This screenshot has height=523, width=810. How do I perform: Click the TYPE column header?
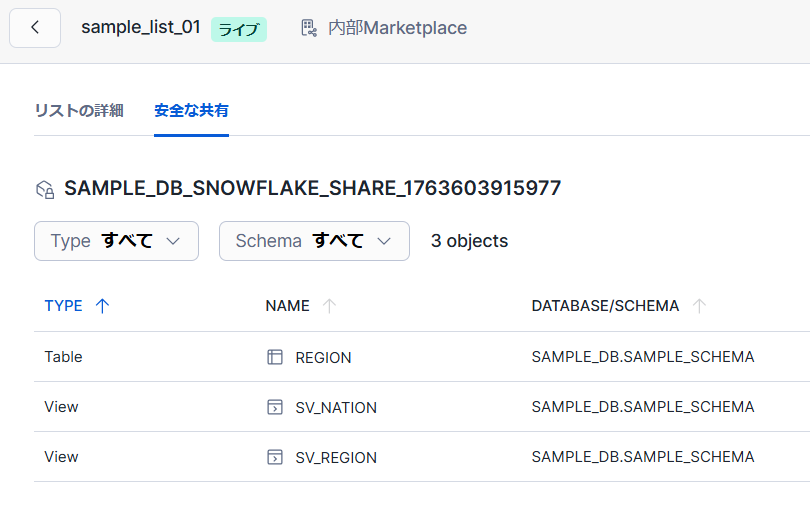tap(64, 306)
